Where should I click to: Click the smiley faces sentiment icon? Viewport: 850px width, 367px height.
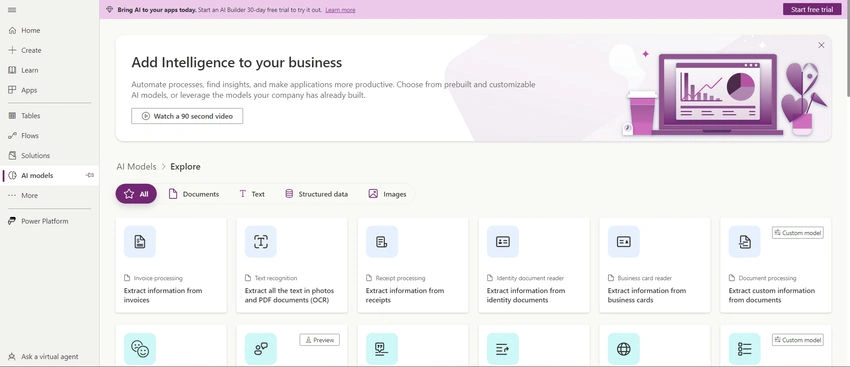tap(140, 349)
